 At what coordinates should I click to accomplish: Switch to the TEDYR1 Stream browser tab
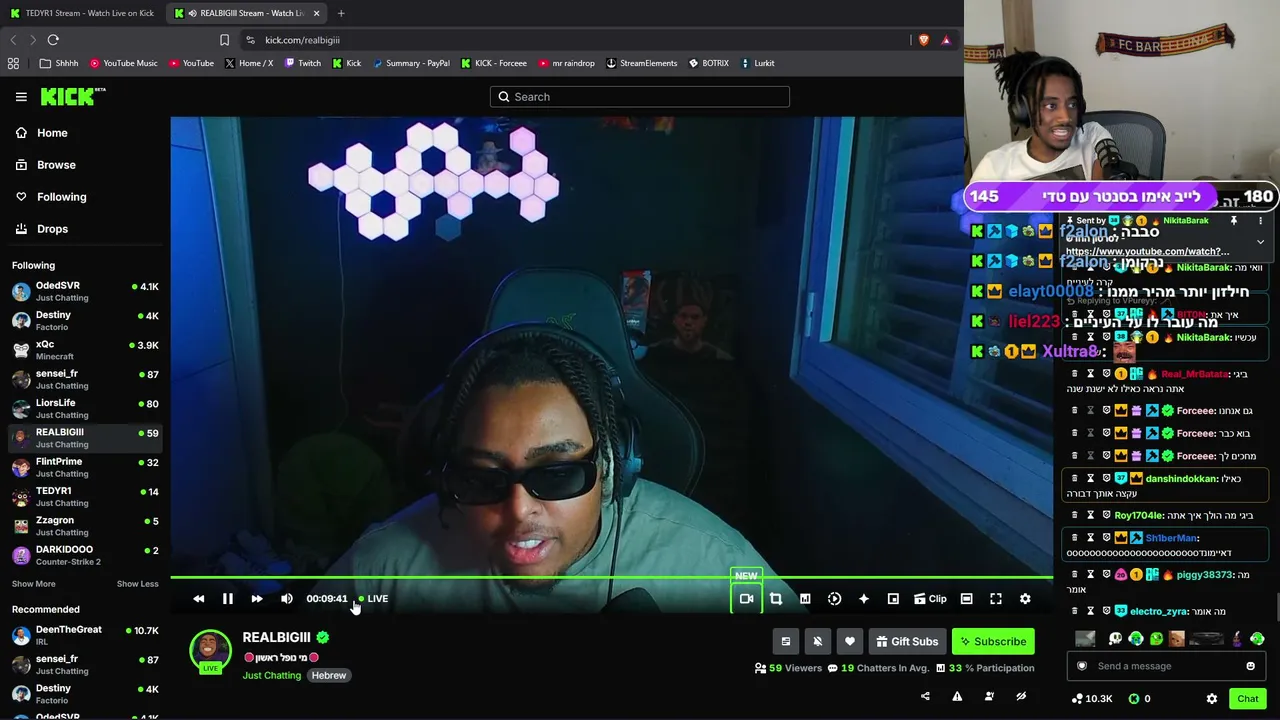point(82,13)
